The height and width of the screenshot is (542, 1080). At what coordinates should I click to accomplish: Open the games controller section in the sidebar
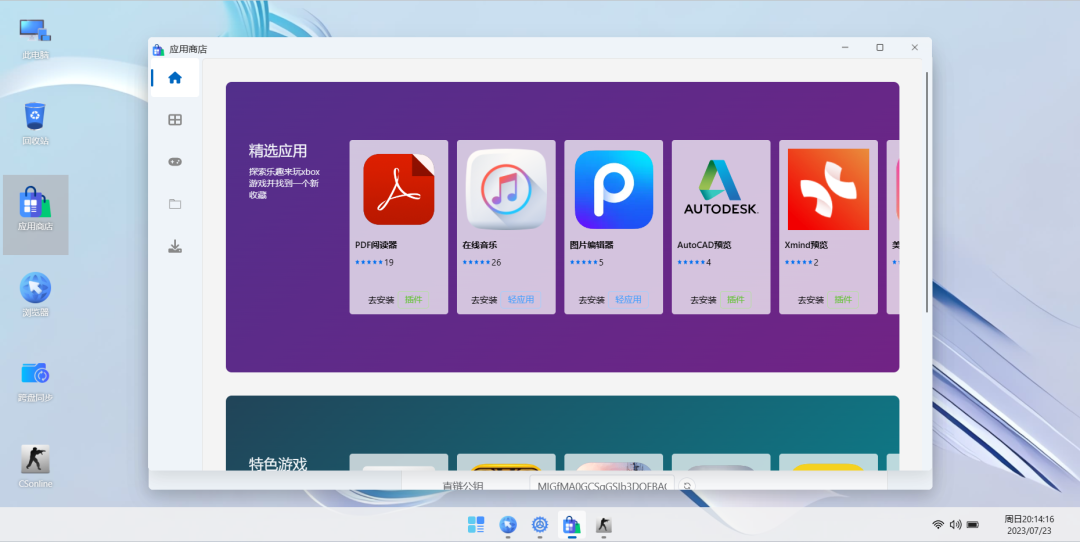(x=175, y=162)
